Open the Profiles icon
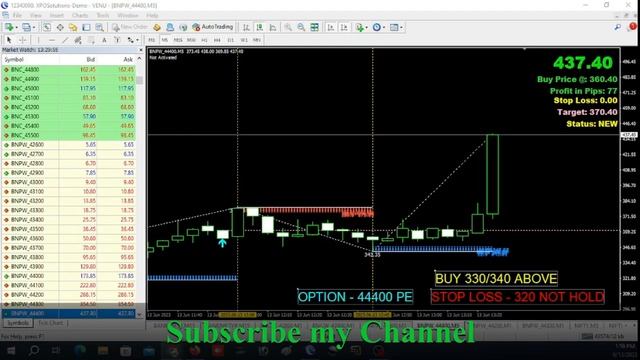Screen dimensions: 640x360 [26, 27]
